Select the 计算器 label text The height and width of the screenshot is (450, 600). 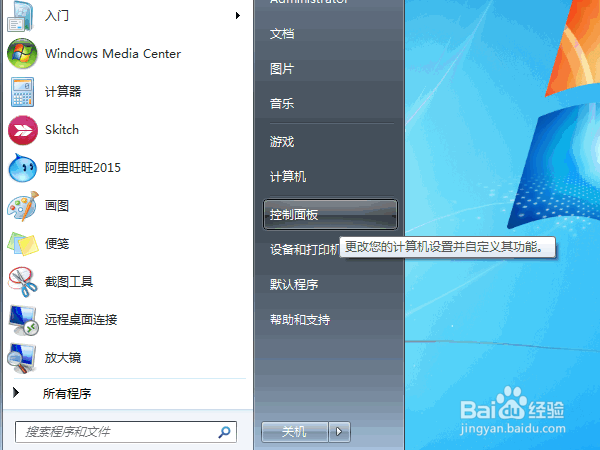click(x=63, y=91)
